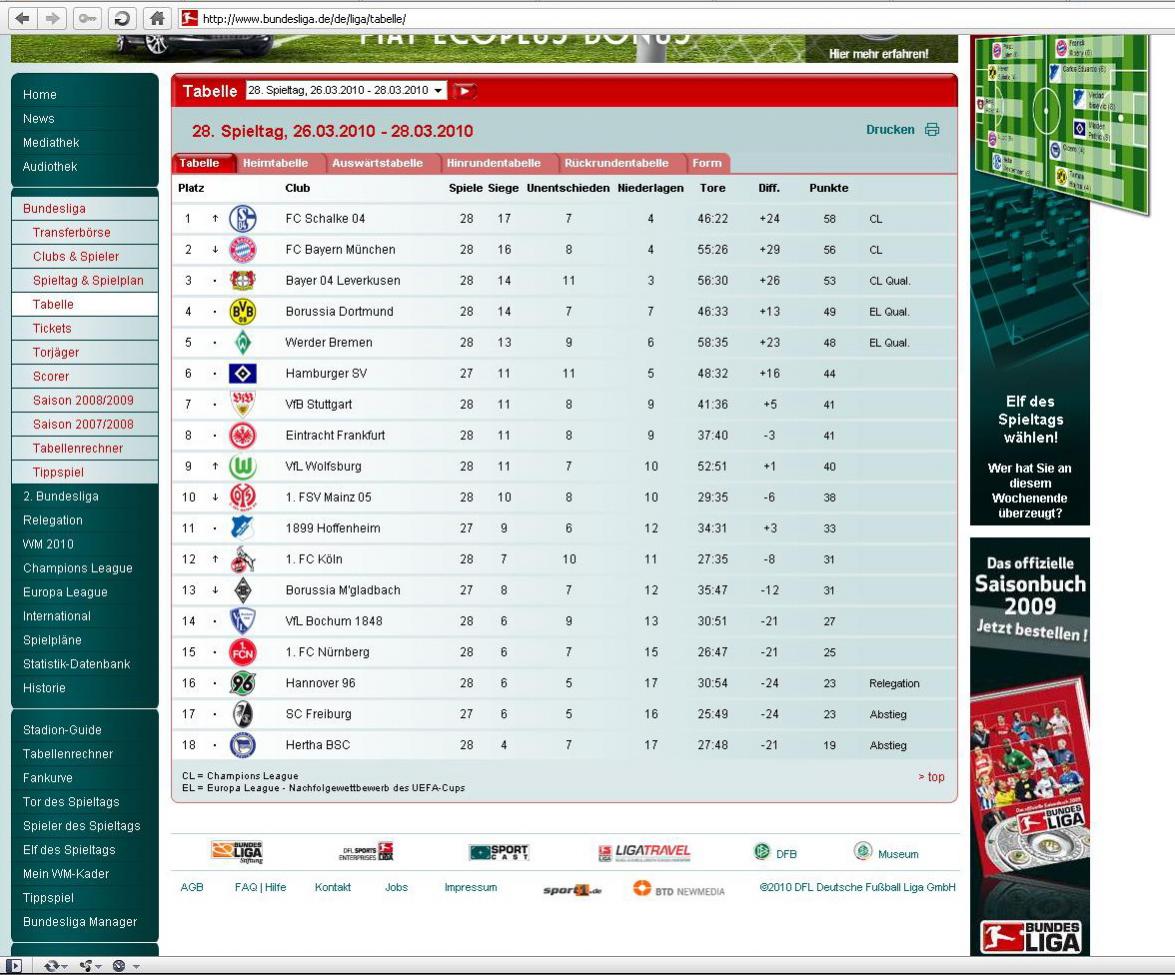Click the Bayer 04 Leverkusen logo
The image size is (1175, 975).
(x=243, y=280)
